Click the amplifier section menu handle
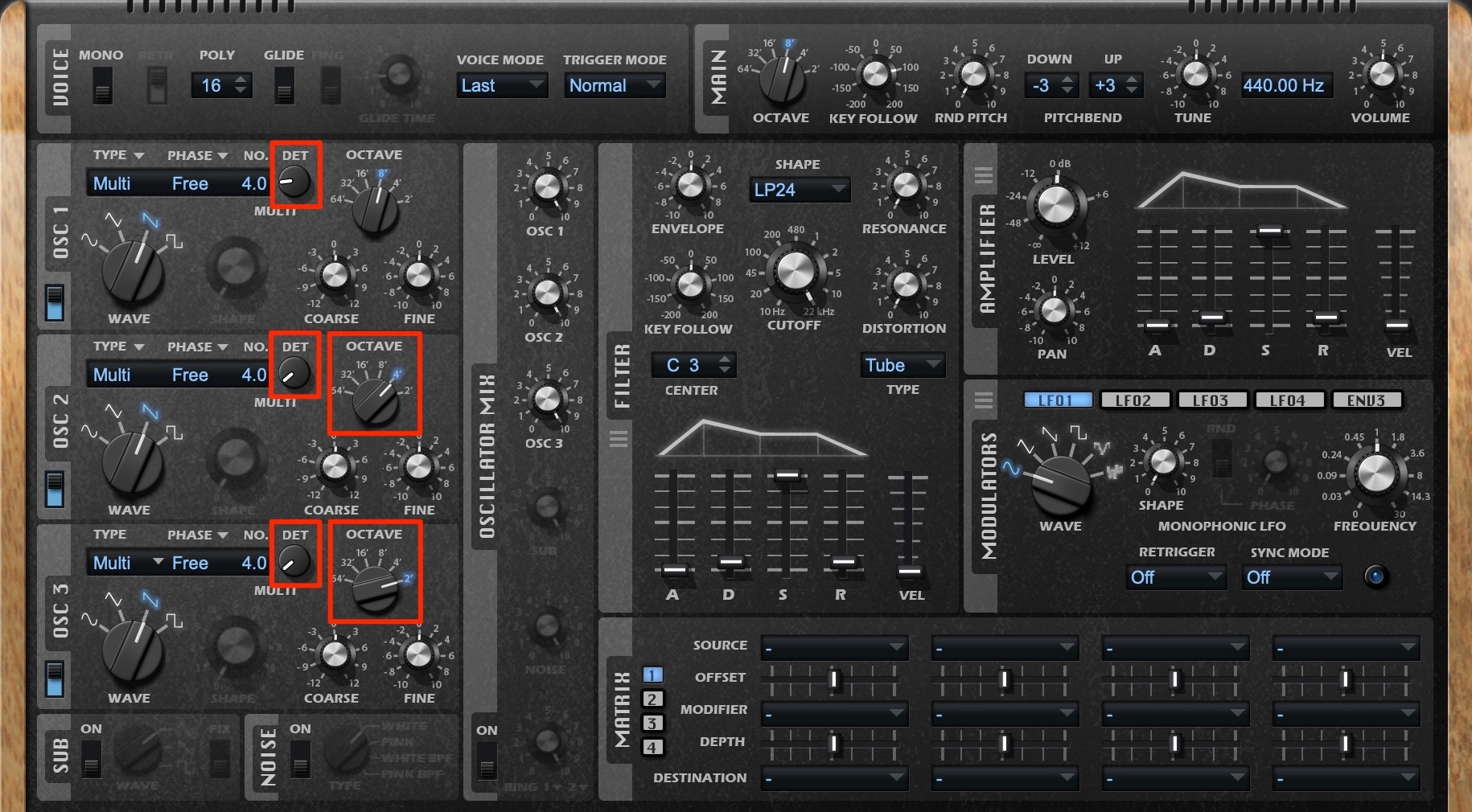 983,175
